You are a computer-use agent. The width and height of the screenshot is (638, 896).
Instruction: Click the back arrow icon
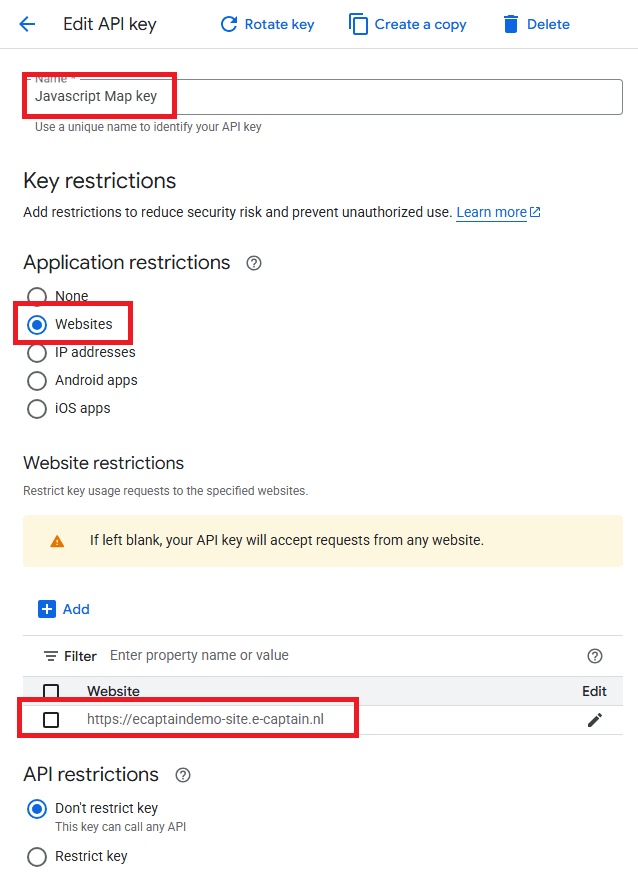(27, 24)
